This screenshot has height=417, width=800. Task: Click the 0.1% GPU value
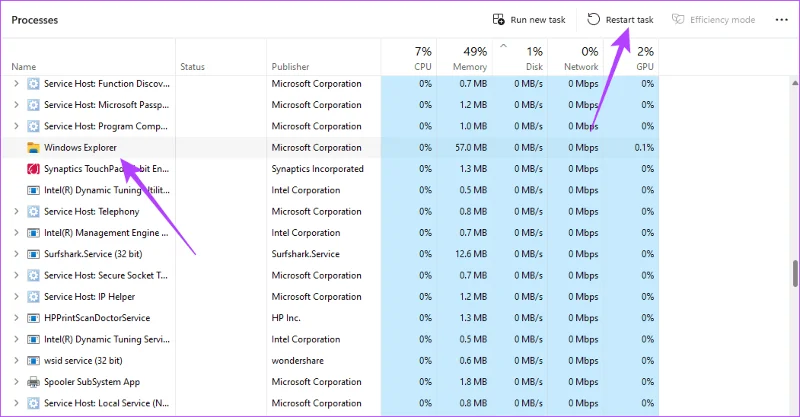point(644,148)
